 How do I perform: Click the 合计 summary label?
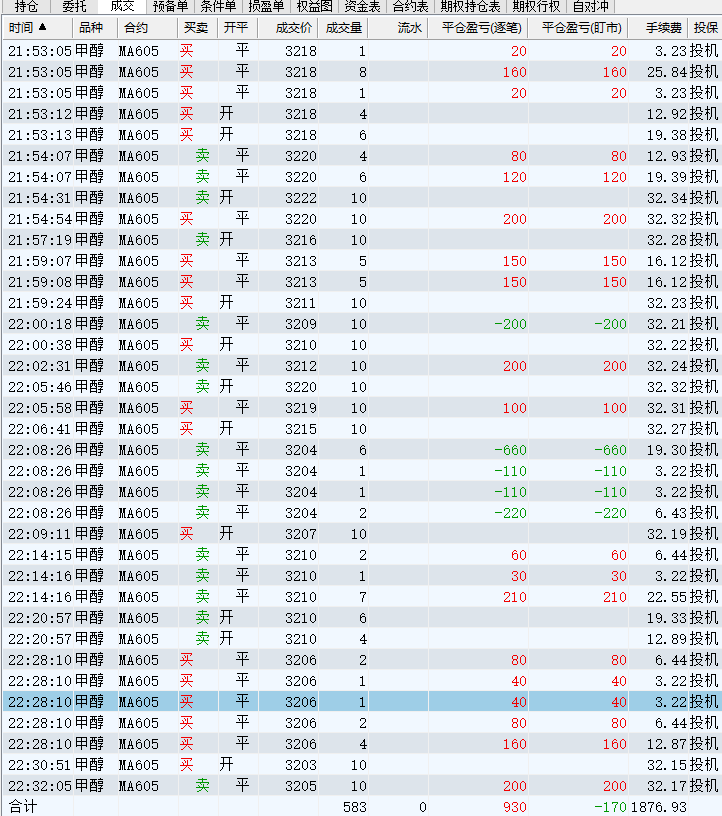tap(22, 807)
